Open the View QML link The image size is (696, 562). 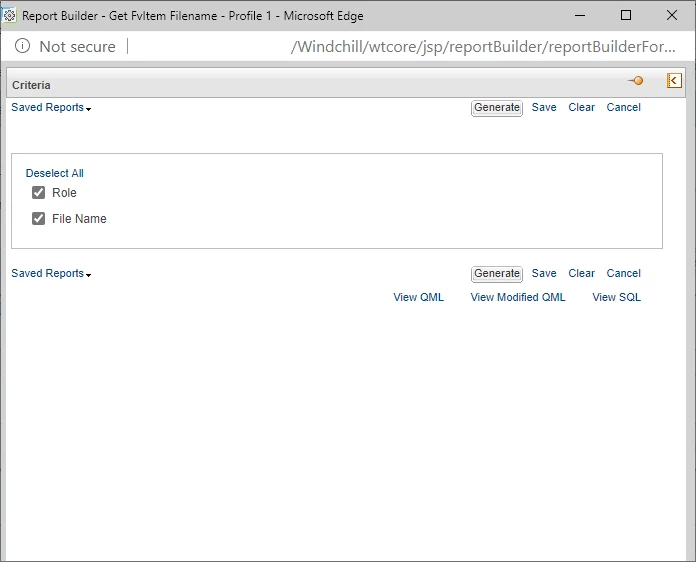point(419,297)
